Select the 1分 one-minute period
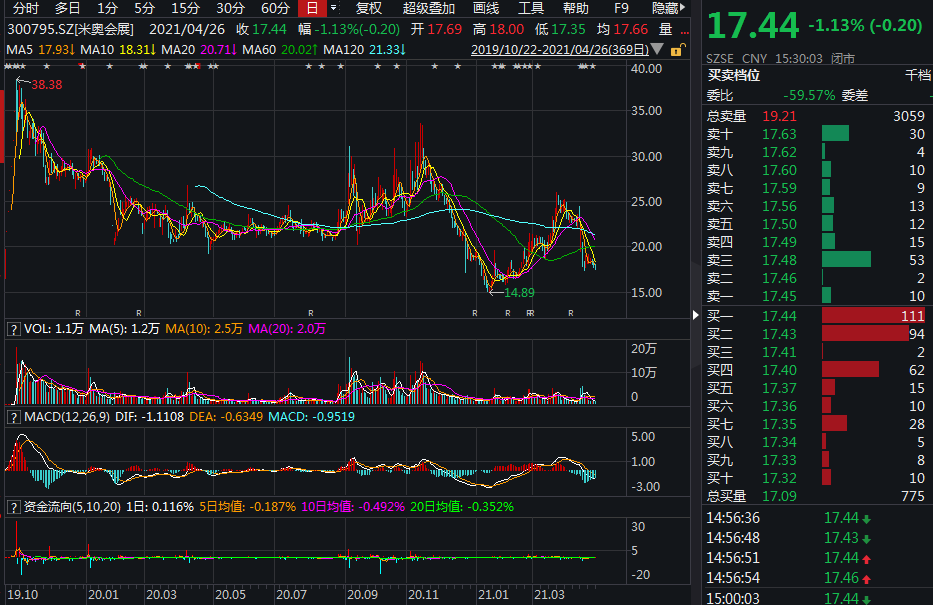 [x=107, y=8]
